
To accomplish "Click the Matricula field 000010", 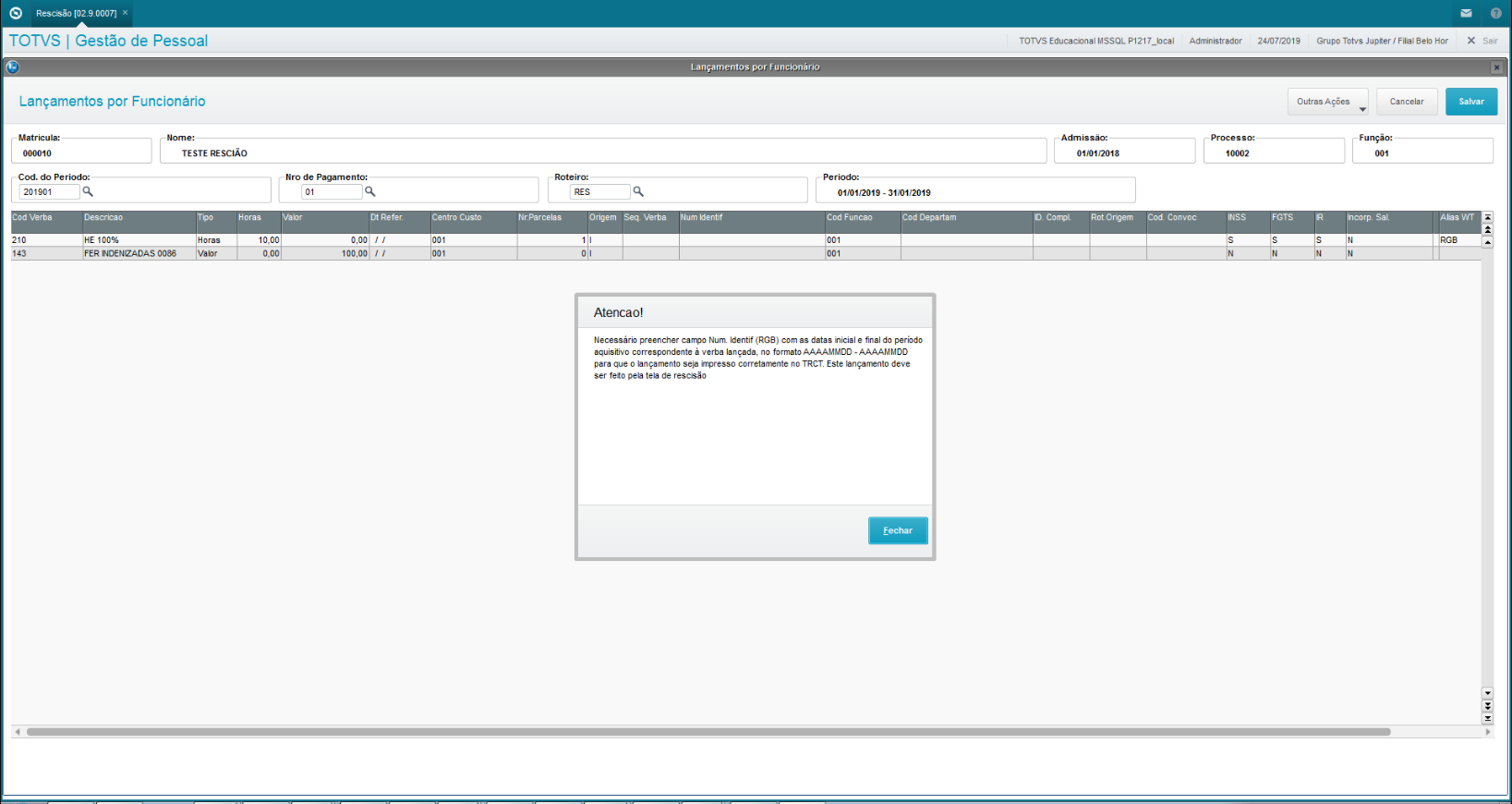I will point(81,152).
